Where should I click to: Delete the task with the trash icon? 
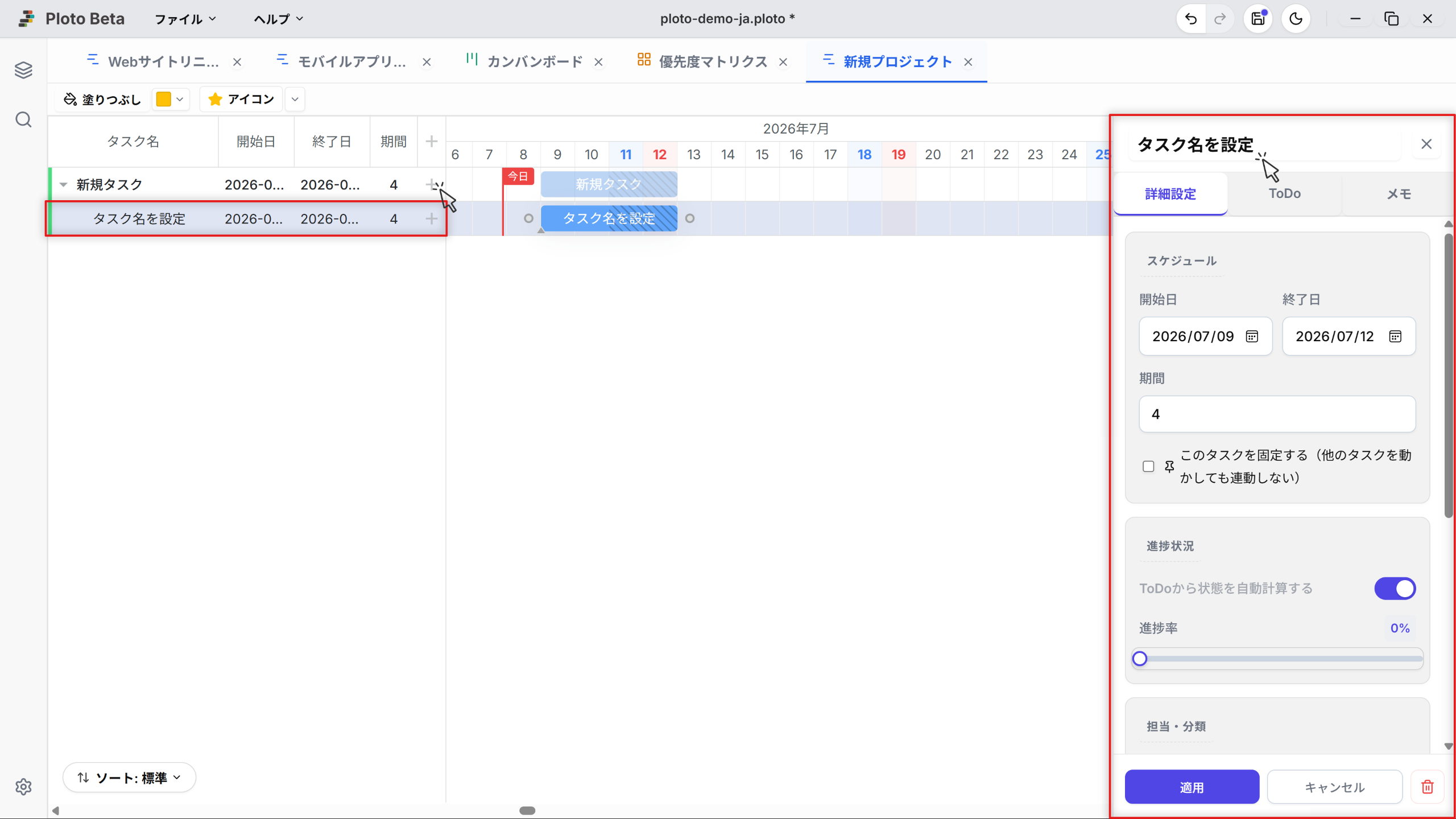click(1428, 787)
